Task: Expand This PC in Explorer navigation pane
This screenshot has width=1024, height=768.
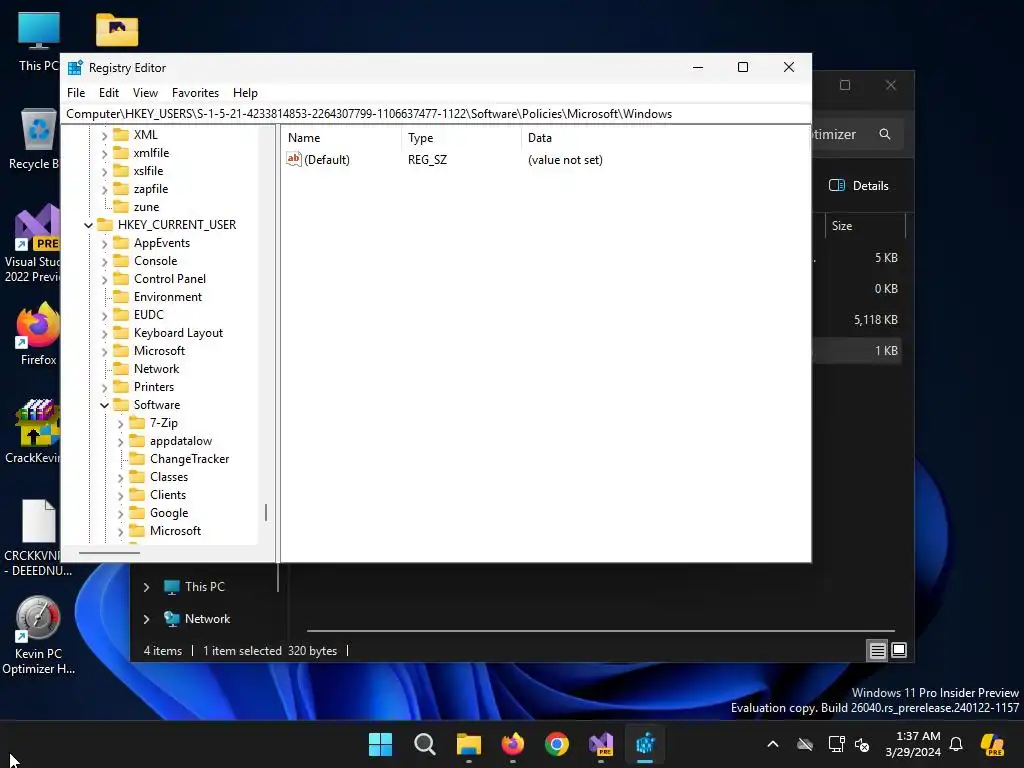Action: tap(146, 587)
